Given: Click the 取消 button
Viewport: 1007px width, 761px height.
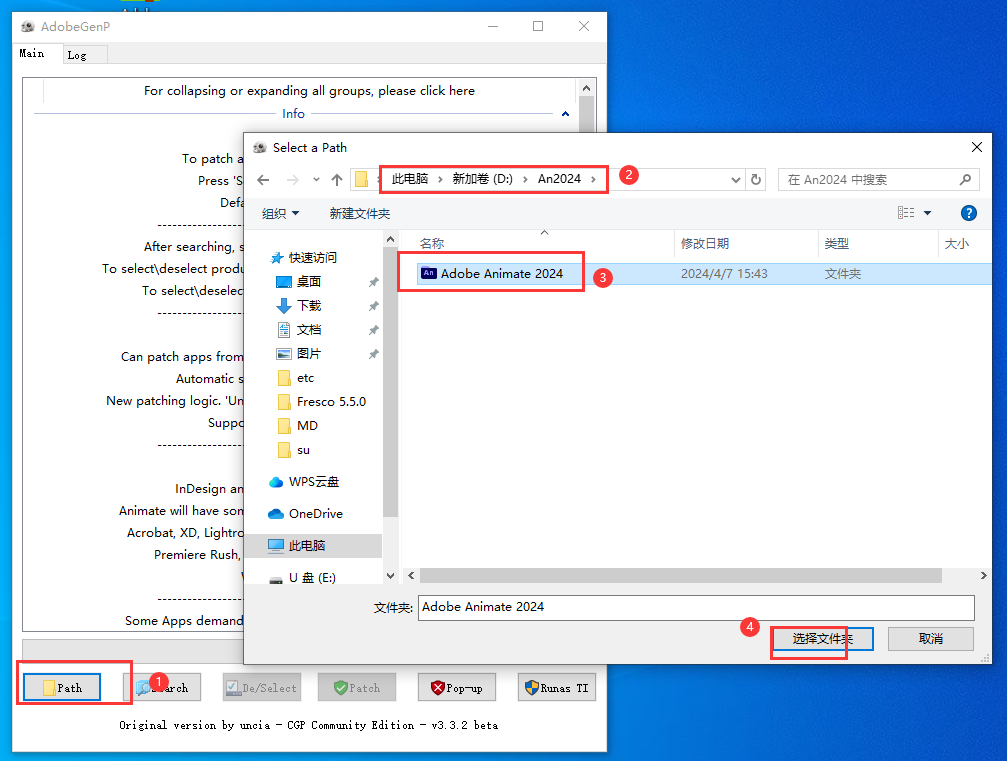Looking at the screenshot, I should click(x=930, y=638).
